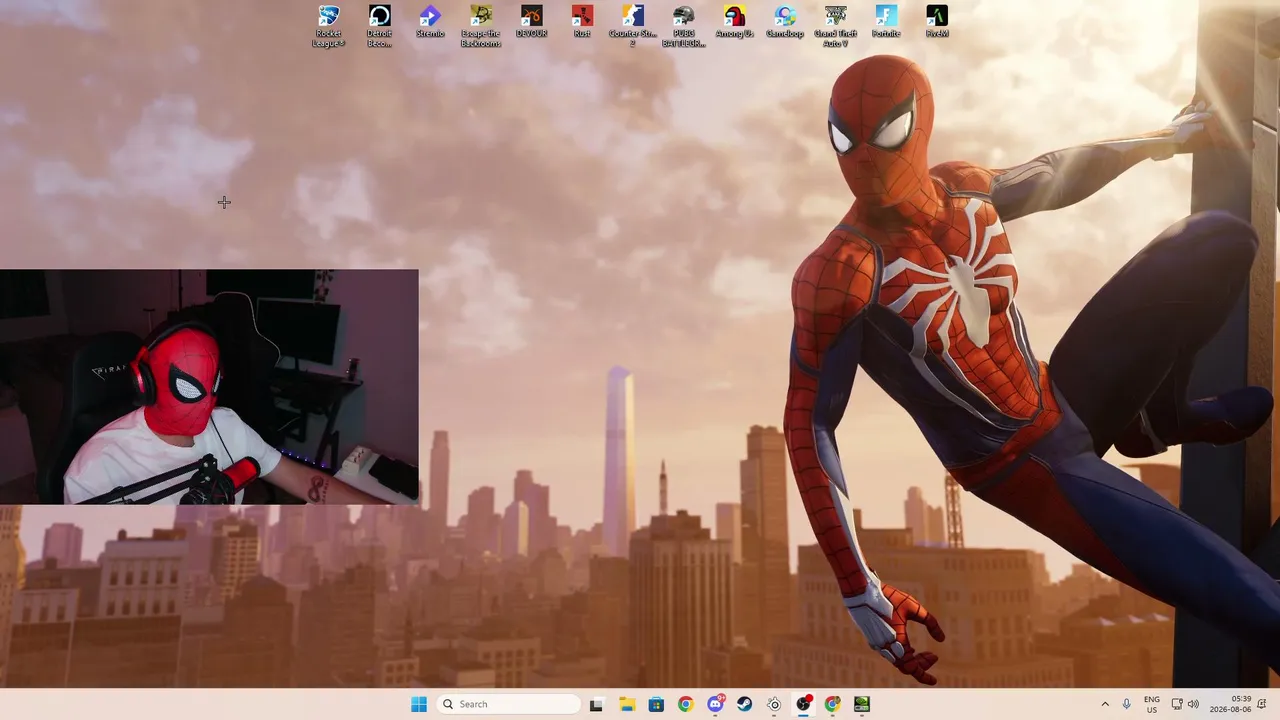Switch to OBS Studio on the taskbar
Viewport: 1280px width, 720px height.
pyautogui.click(x=803, y=704)
